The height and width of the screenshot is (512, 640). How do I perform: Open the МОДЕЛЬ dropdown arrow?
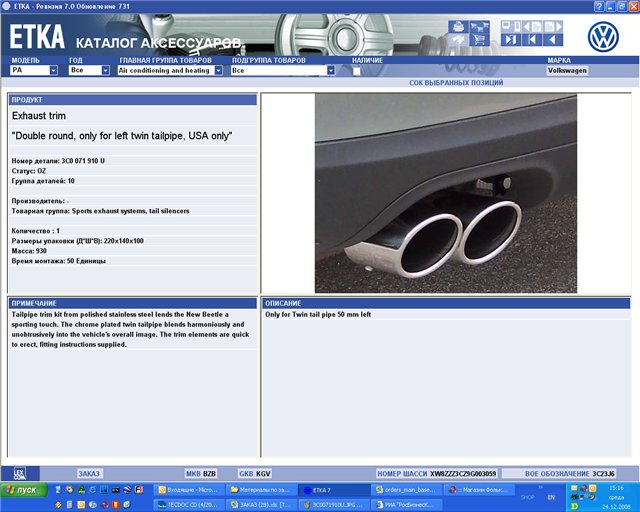point(53,70)
